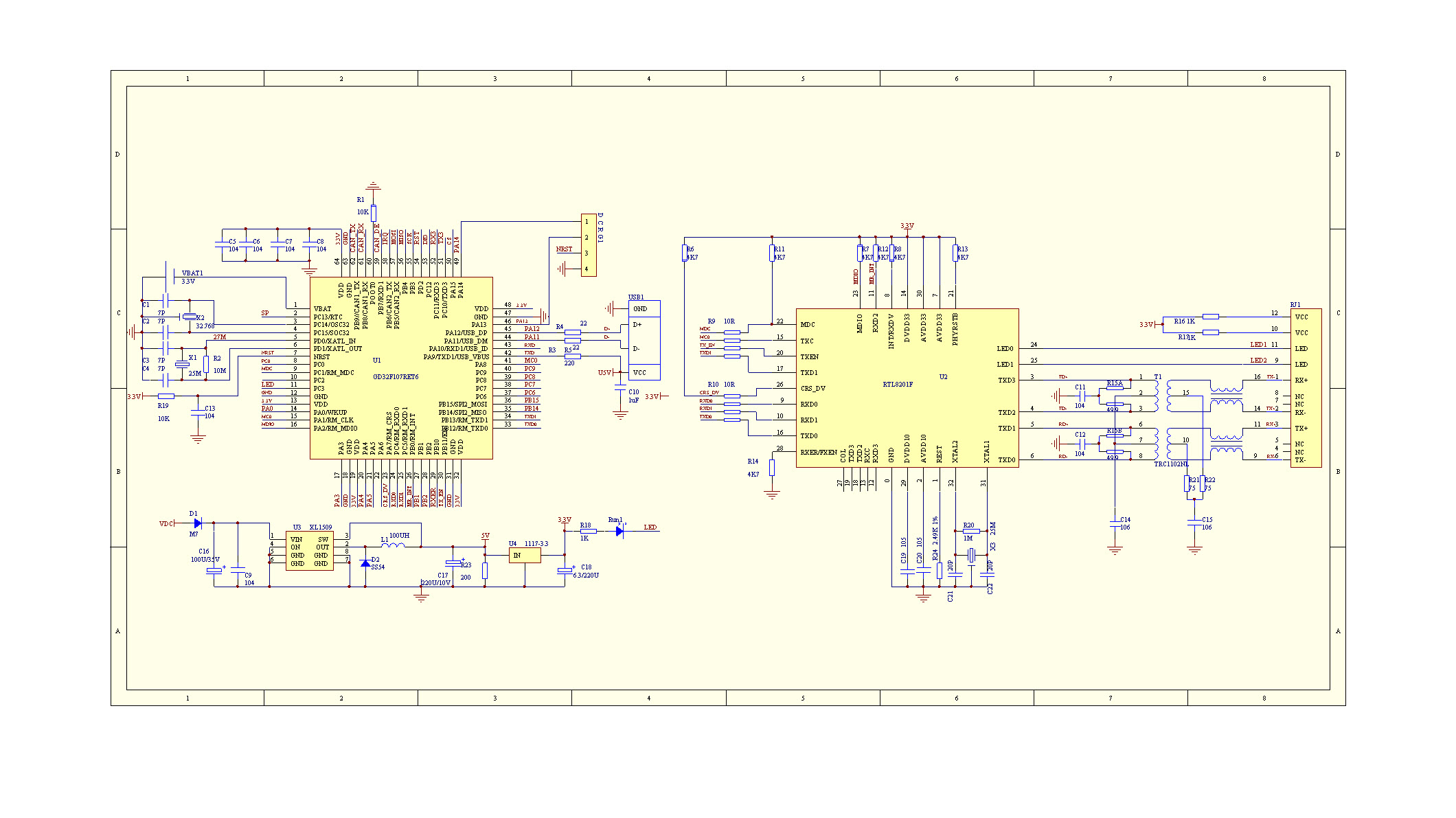Click electrolytic capacitor C18 symbol

click(565, 571)
